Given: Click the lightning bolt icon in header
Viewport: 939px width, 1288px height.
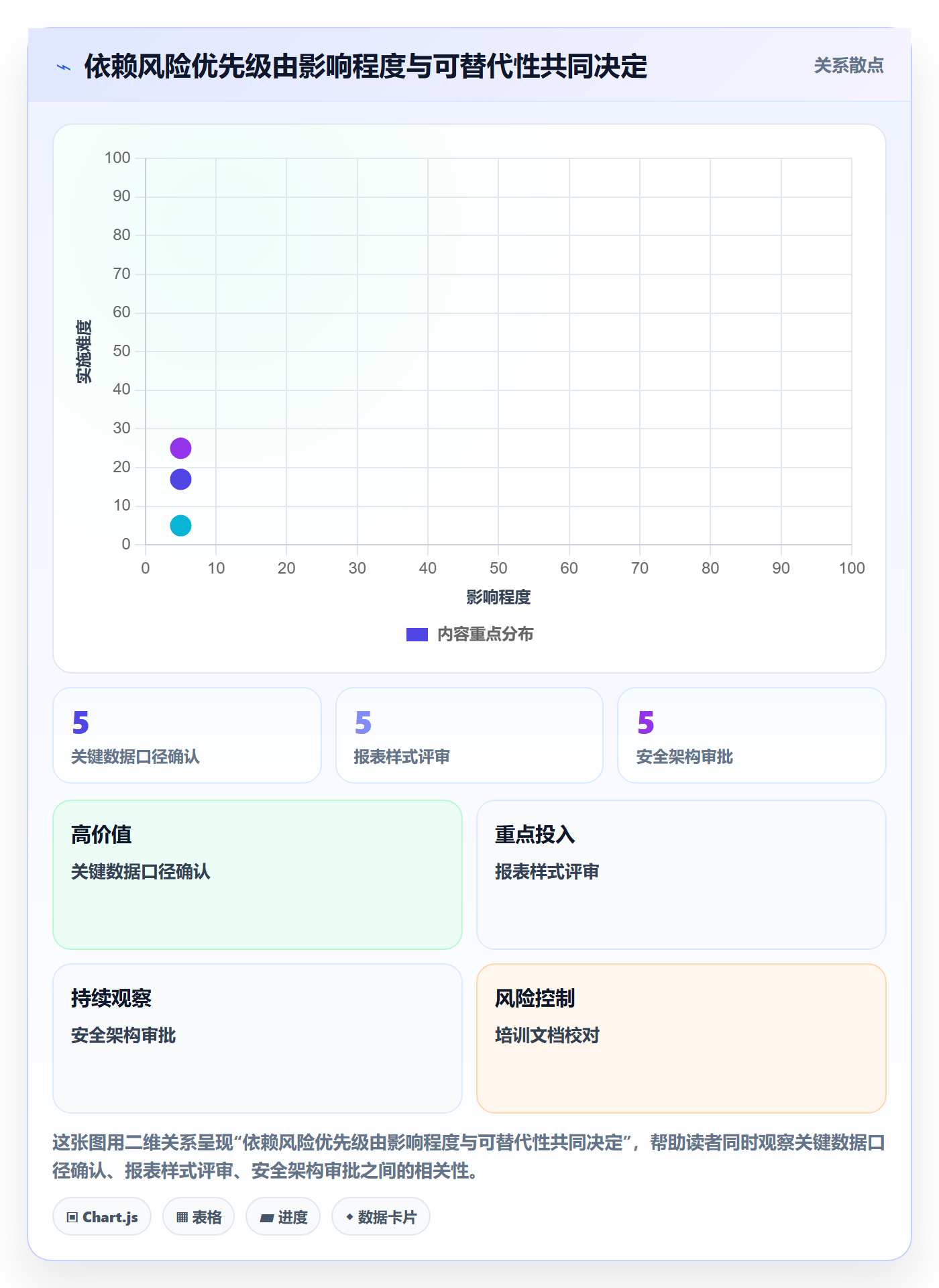Looking at the screenshot, I should 64,67.
